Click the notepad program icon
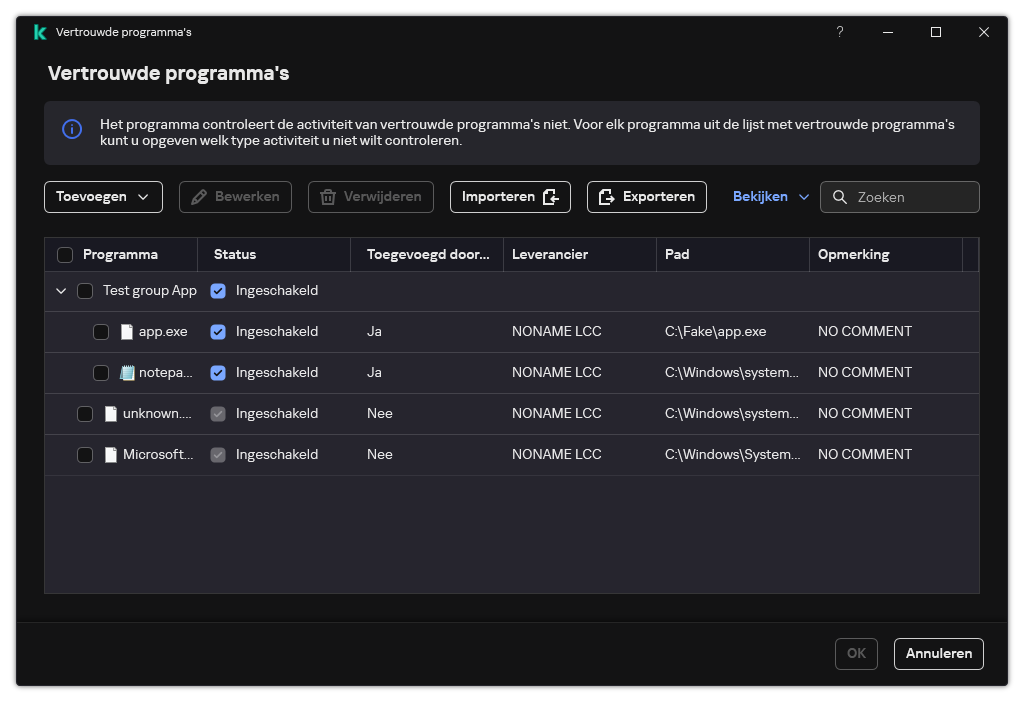 pyautogui.click(x=127, y=373)
